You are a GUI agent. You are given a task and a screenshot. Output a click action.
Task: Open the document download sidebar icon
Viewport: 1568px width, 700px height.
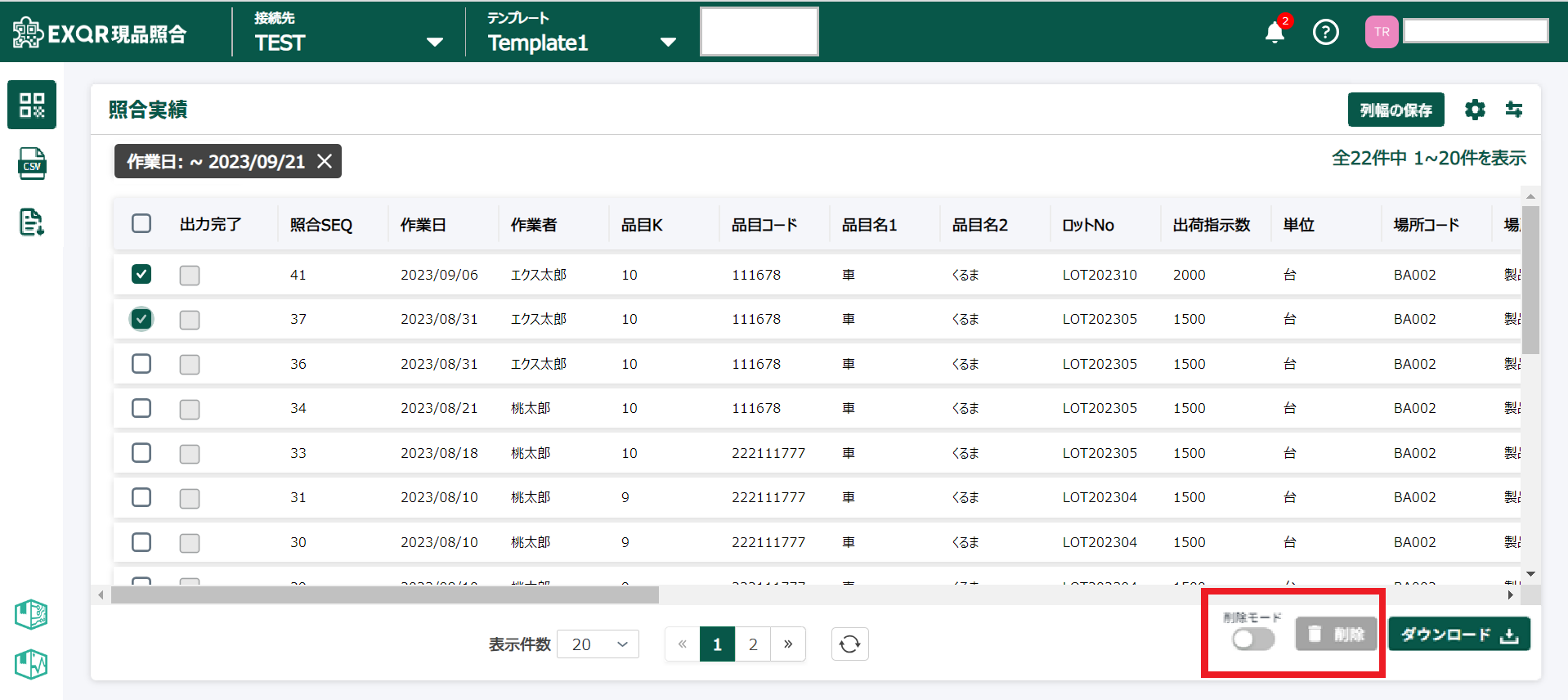tap(32, 222)
